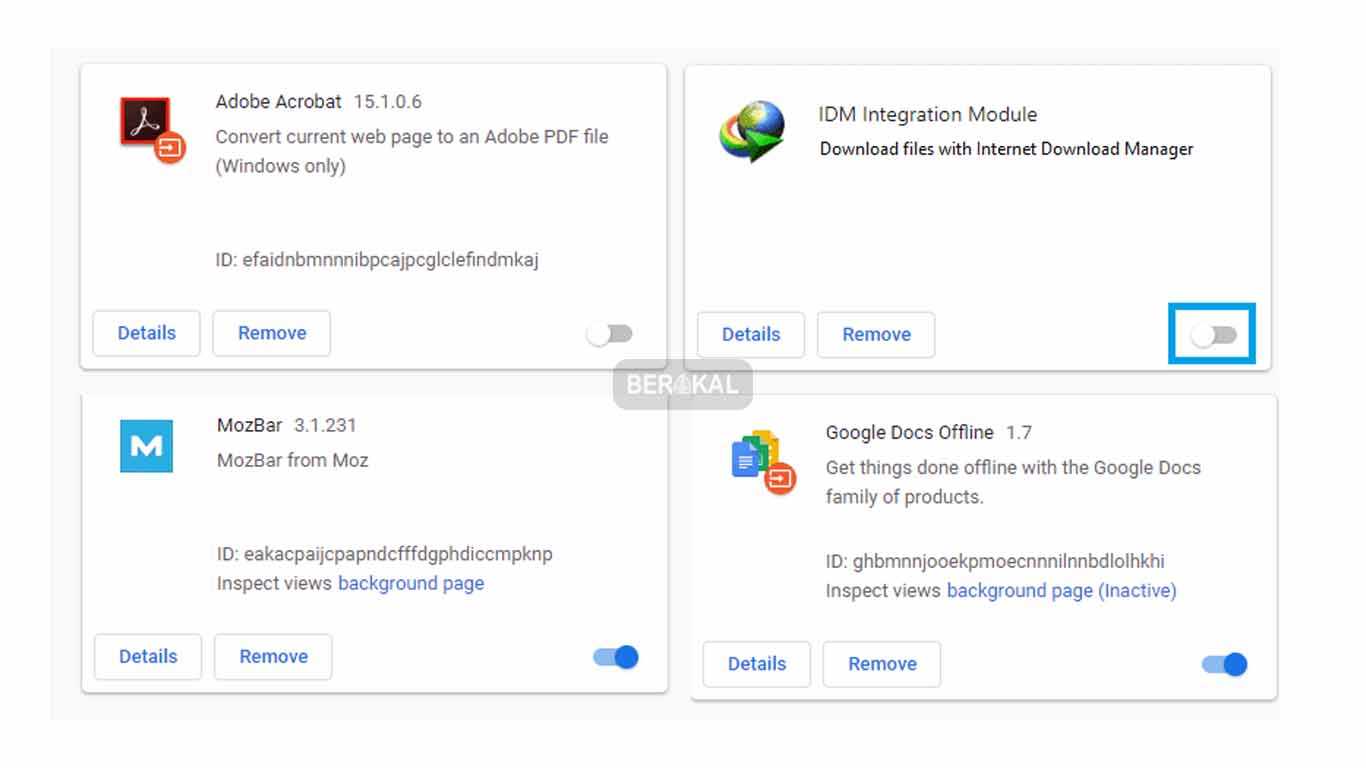
Task: Click the Google Docs Offline title text
Action: (x=910, y=432)
